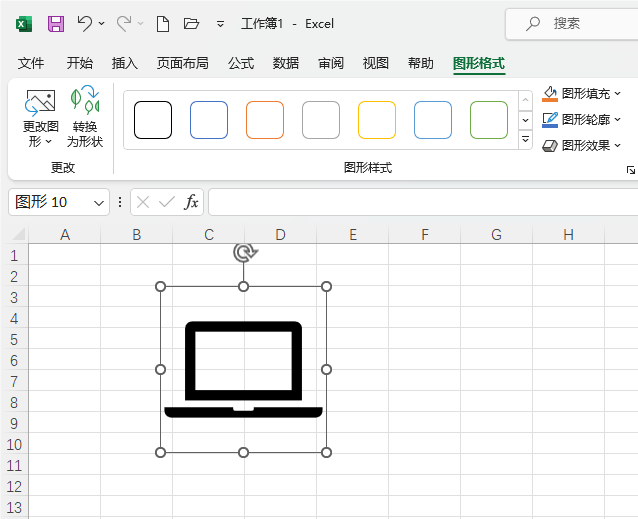Switch to the 插入 (Insert) tab
This screenshot has width=638, height=519.
click(x=125, y=63)
